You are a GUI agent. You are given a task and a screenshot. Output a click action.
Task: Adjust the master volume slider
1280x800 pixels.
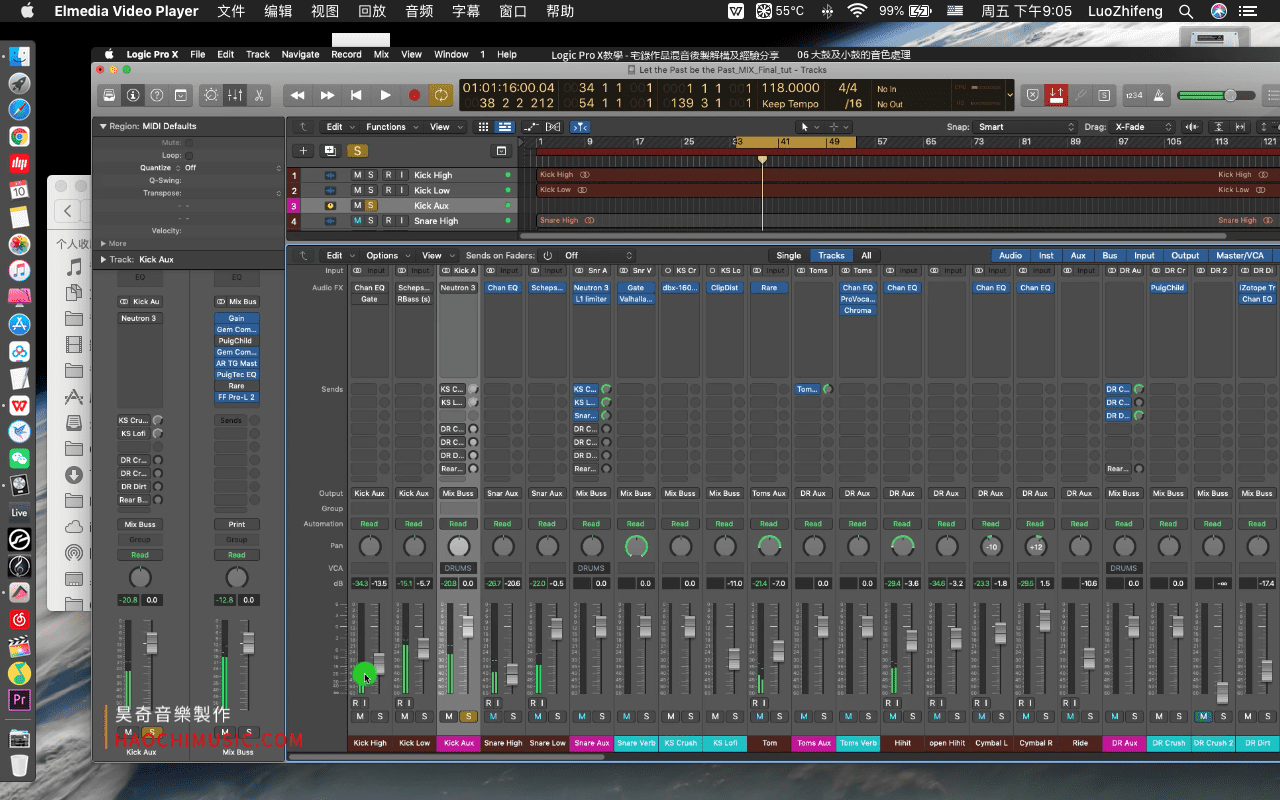pyautogui.click(x=1217, y=95)
